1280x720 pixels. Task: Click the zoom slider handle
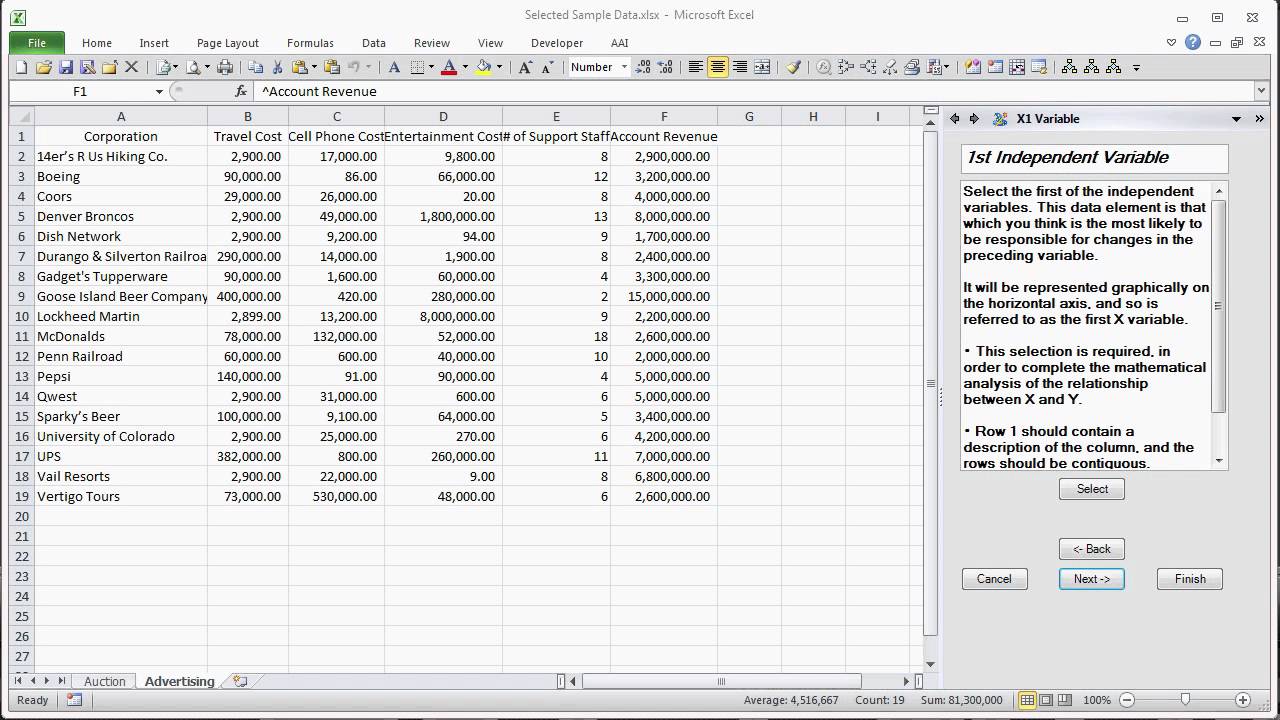coord(1185,700)
